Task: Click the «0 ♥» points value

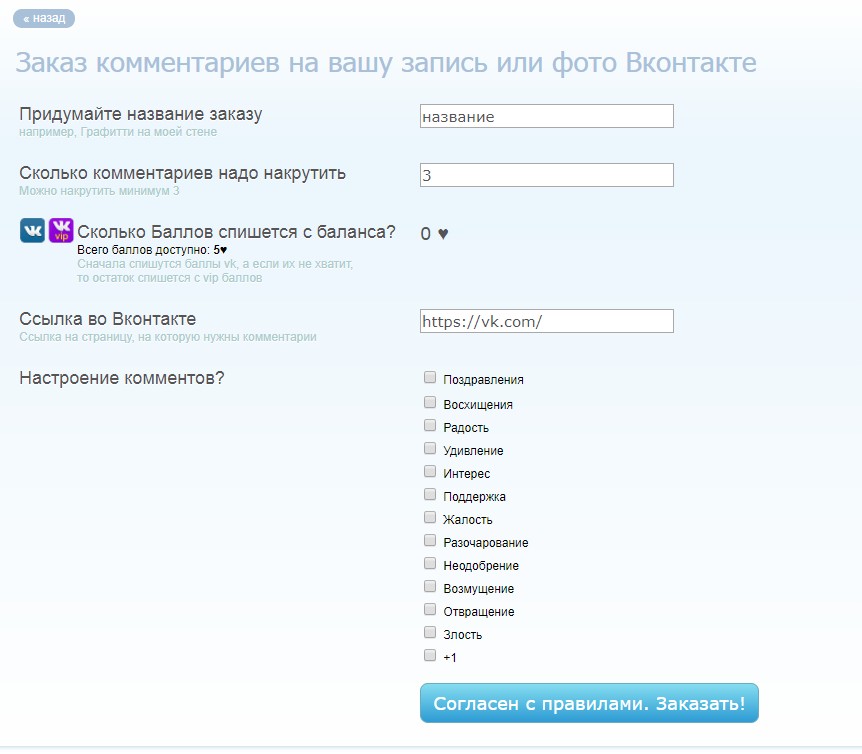Action: (434, 234)
